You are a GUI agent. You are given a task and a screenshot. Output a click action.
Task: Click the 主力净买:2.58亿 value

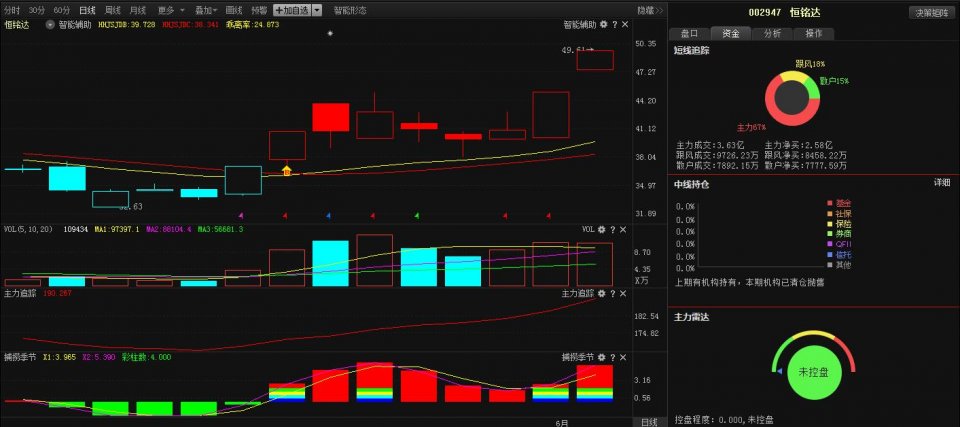(798, 146)
